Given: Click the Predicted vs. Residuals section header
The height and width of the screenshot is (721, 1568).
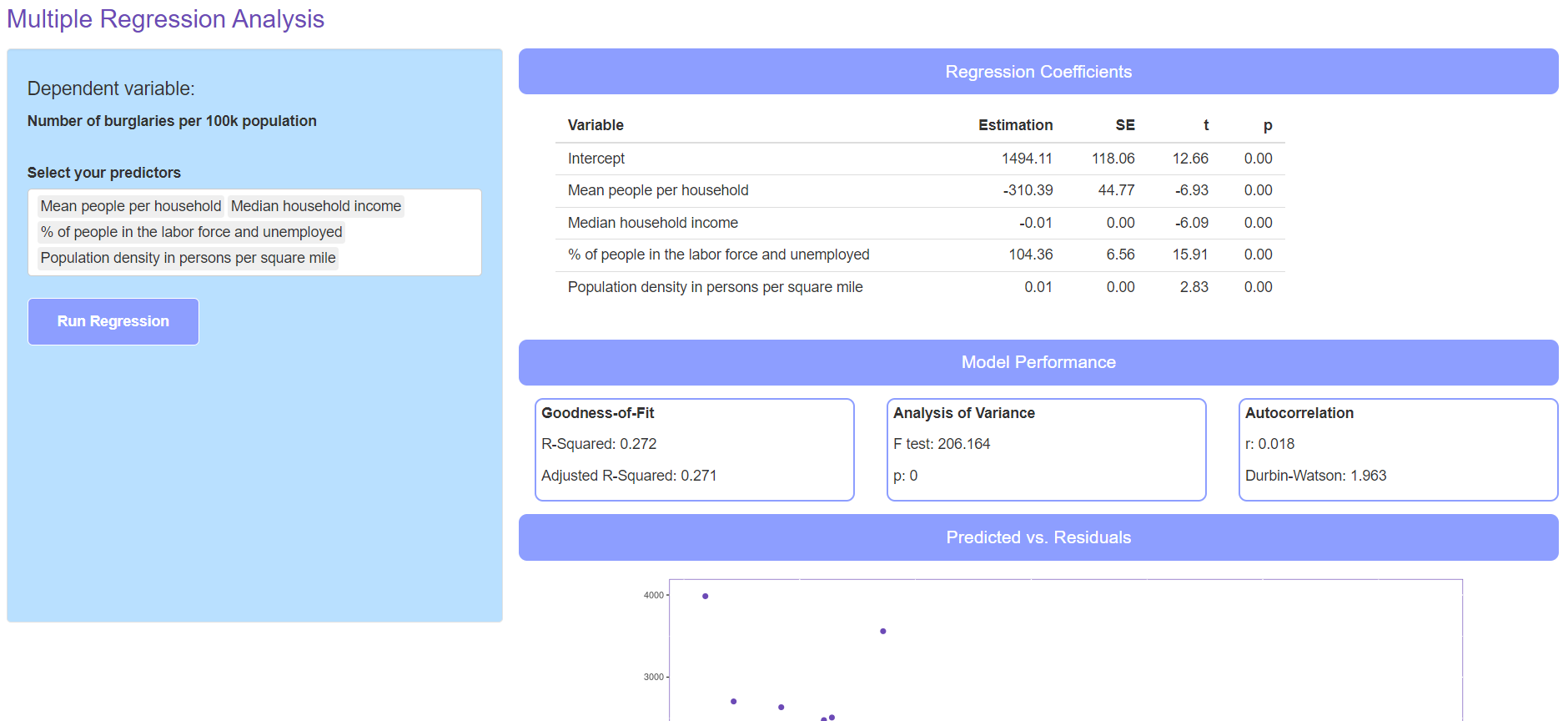Looking at the screenshot, I should coord(1038,537).
